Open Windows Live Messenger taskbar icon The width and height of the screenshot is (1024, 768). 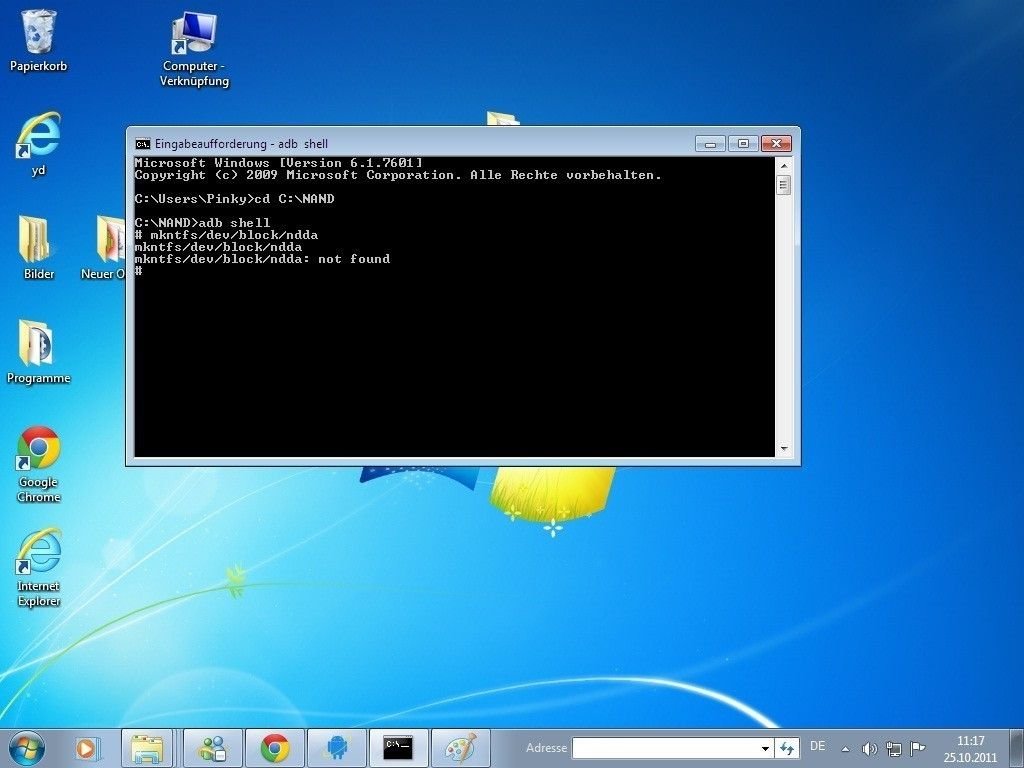tap(213, 748)
